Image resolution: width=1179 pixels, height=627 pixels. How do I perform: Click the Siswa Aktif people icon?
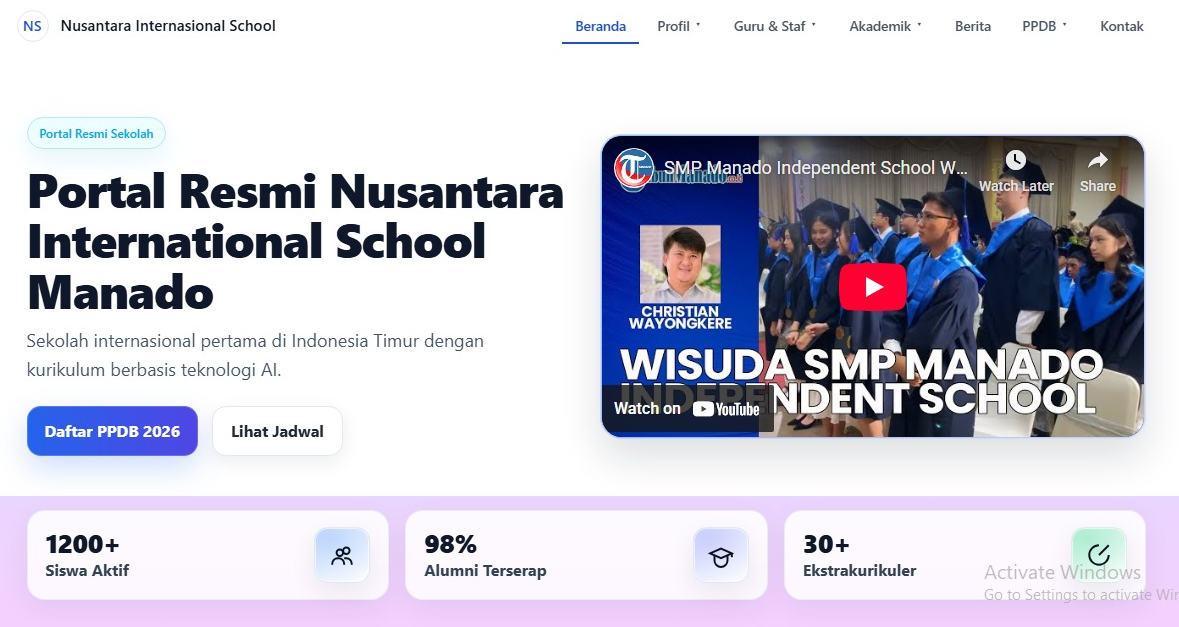[x=342, y=555]
